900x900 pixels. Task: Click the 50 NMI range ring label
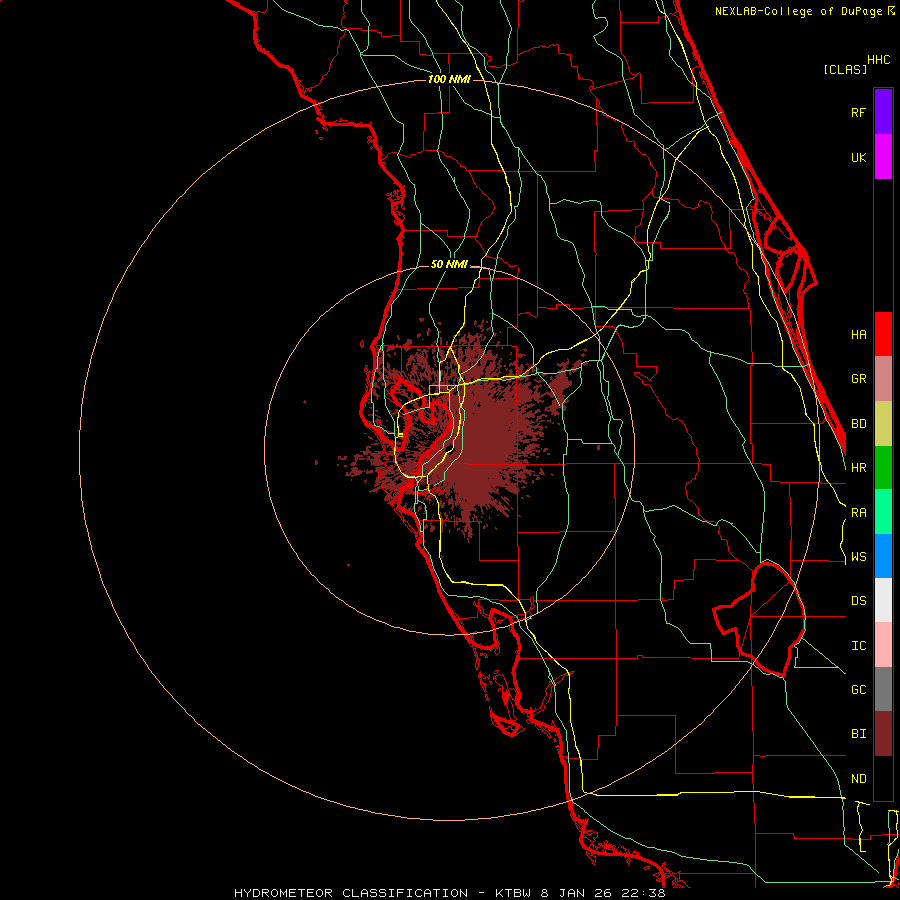[449, 265]
